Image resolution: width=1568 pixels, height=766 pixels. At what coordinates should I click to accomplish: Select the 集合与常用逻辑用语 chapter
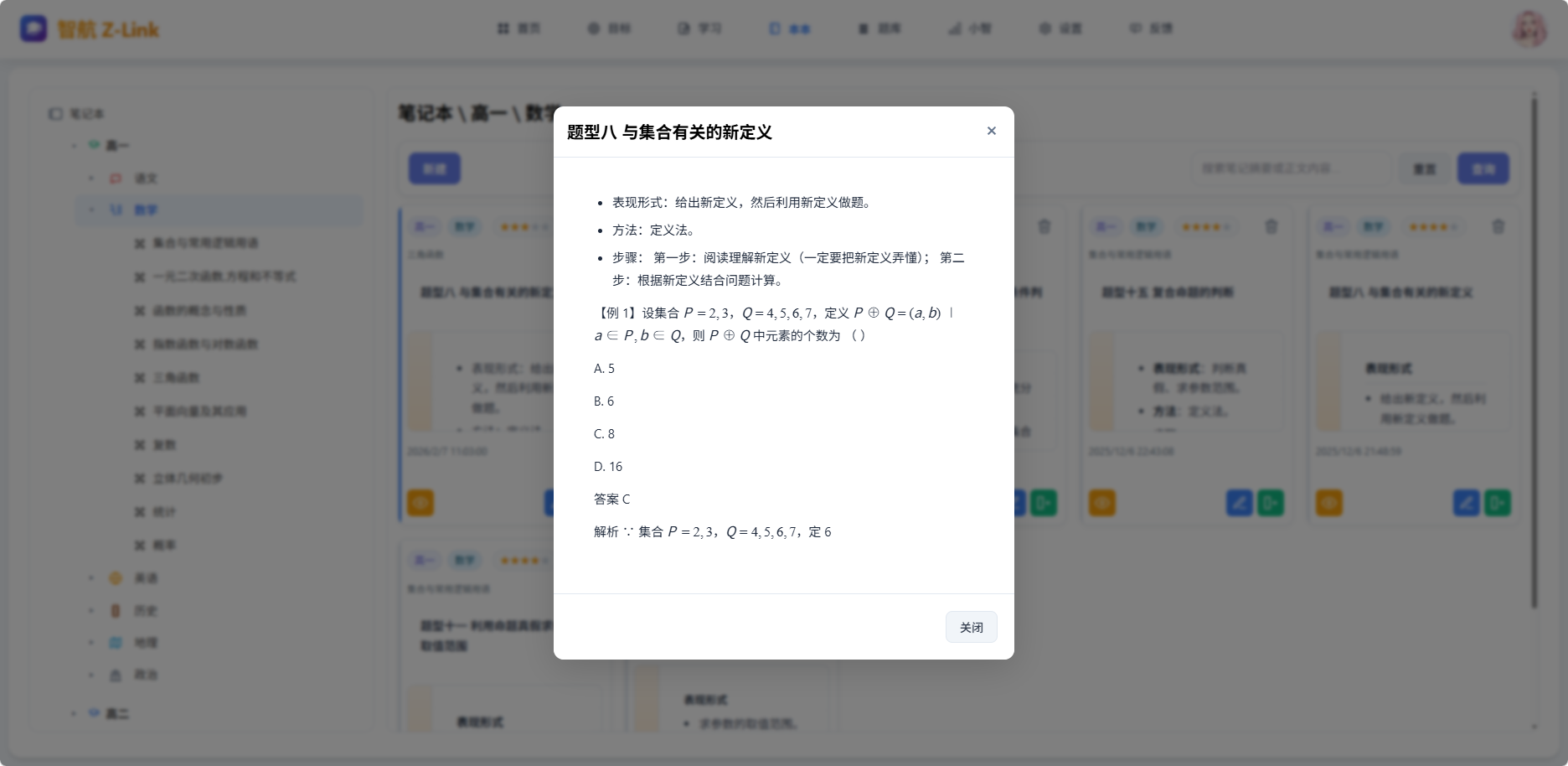click(205, 243)
